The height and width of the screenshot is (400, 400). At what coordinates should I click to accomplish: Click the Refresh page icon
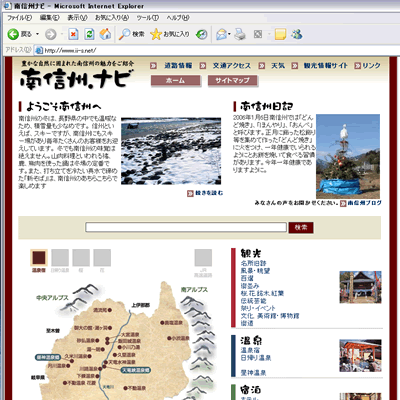89,34
